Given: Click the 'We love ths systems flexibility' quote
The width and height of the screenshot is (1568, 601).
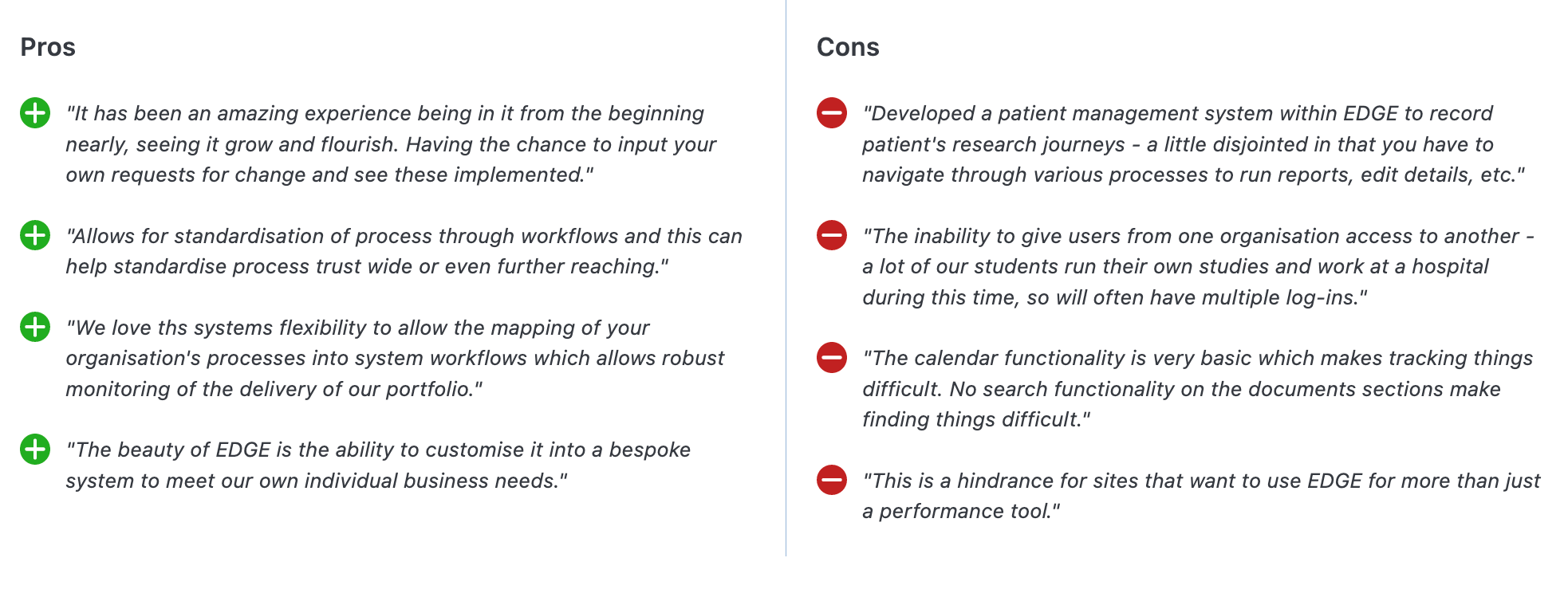Looking at the screenshot, I should pyautogui.click(x=395, y=358).
